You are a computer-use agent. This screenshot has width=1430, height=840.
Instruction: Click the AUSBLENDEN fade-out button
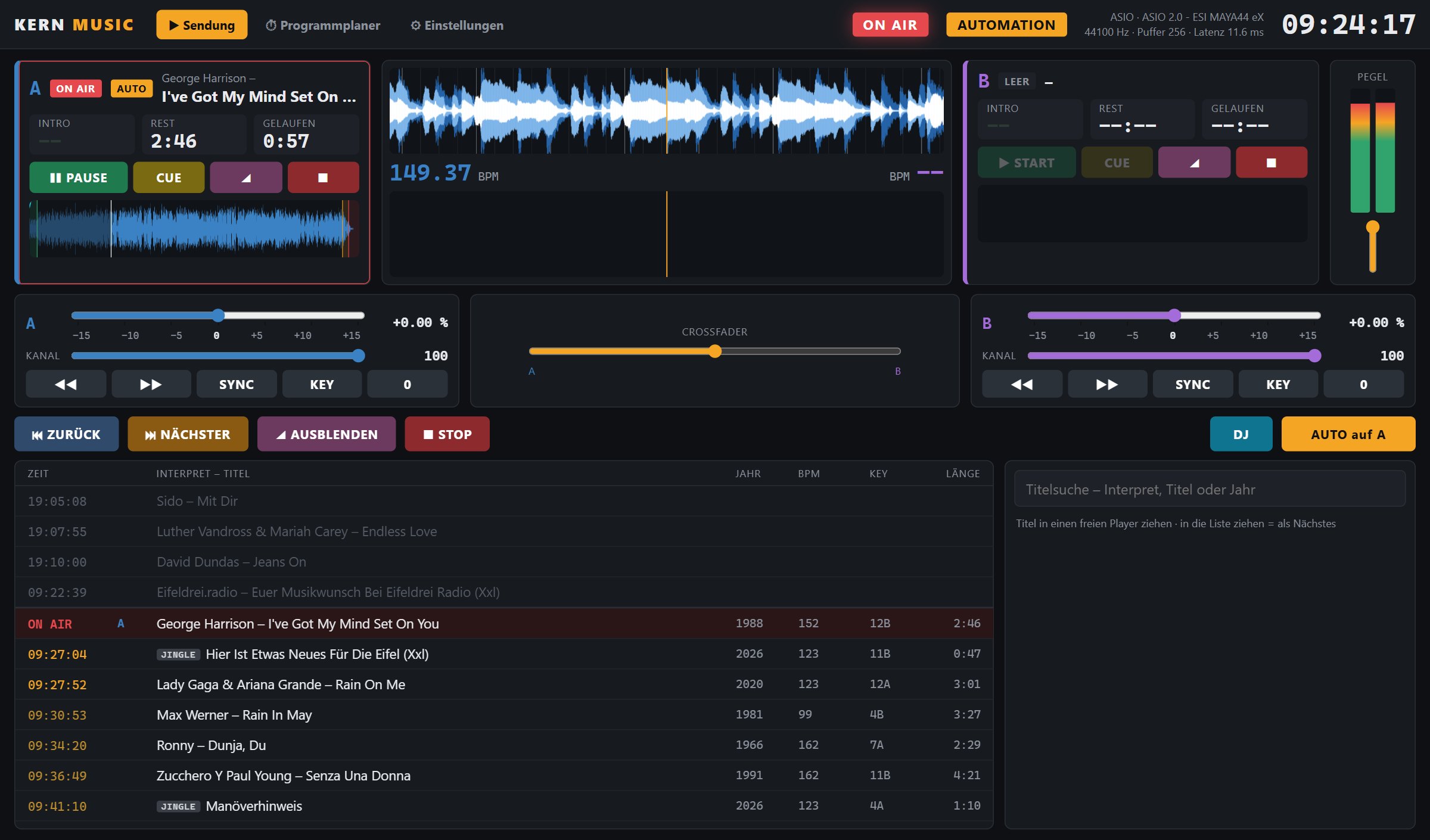tap(327, 434)
